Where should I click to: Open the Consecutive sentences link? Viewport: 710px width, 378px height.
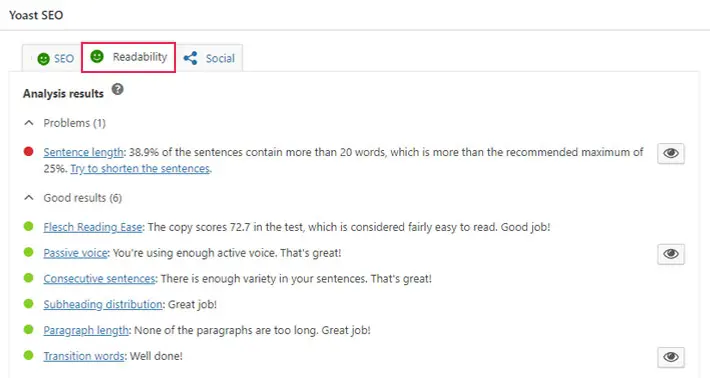[99, 278]
